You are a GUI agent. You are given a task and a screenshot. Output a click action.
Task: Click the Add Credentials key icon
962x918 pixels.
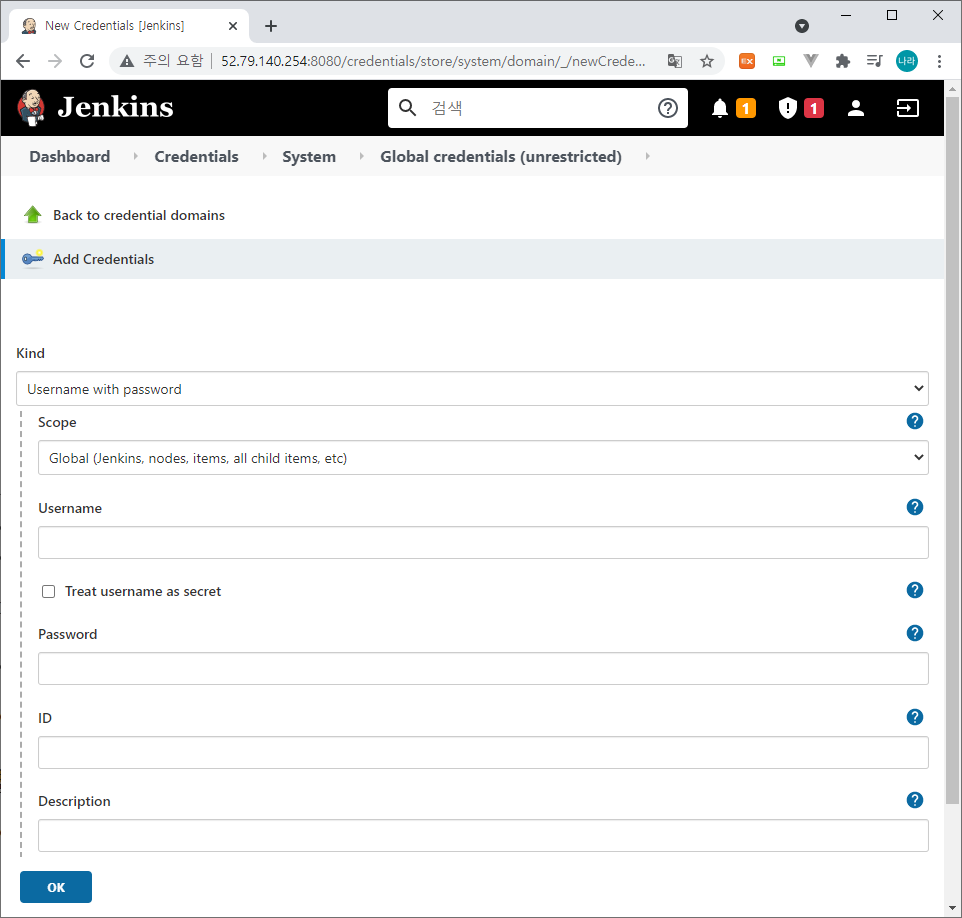pyautogui.click(x=33, y=259)
